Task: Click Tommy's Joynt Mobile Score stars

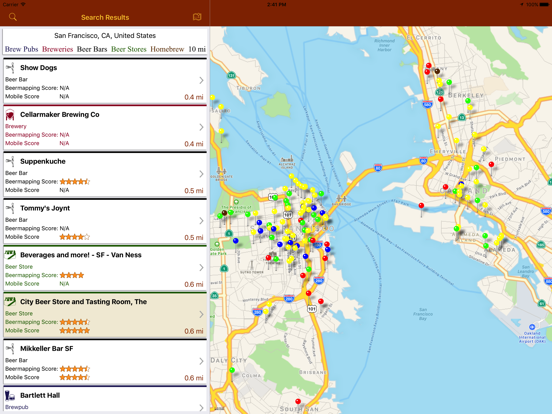Action: [x=75, y=237]
